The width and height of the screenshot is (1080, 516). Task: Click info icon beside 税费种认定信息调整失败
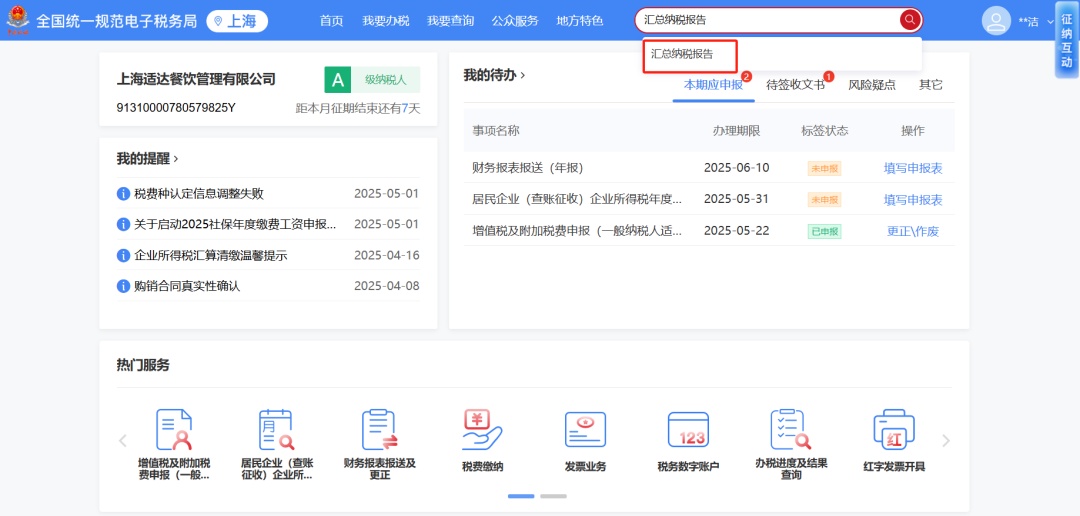coord(123,194)
